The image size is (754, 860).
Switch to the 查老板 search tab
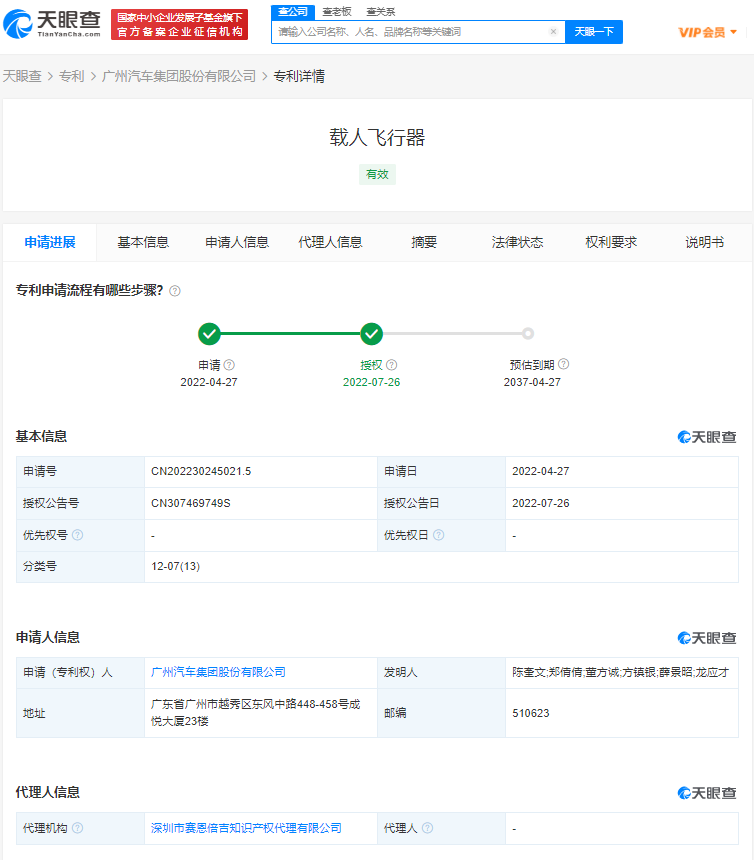(x=337, y=12)
